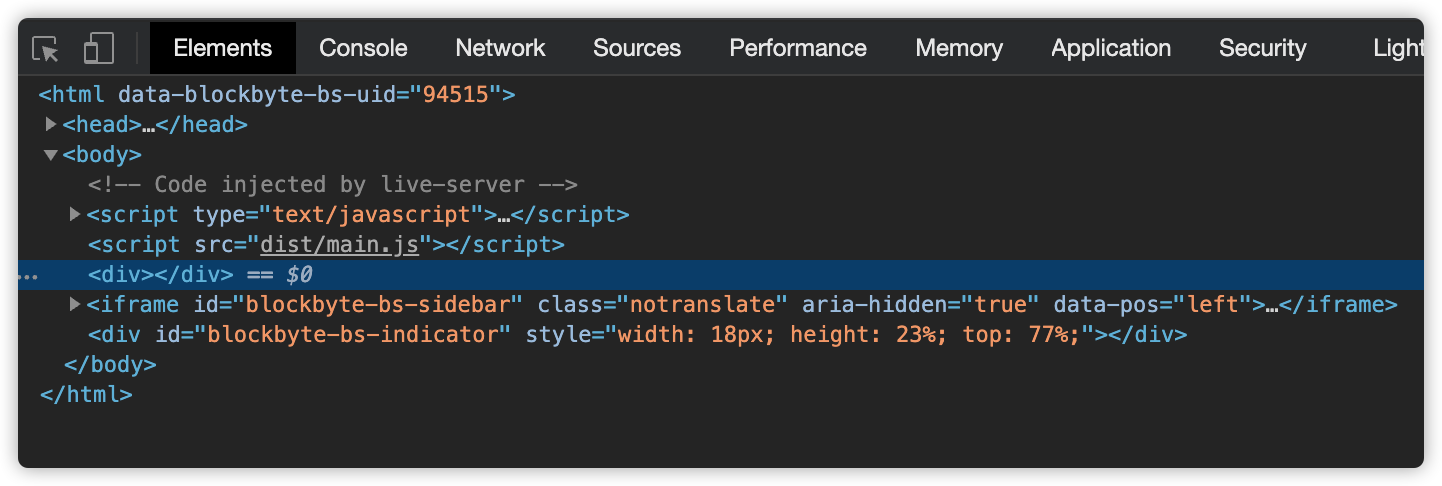The width and height of the screenshot is (1442, 486).
Task: Select the html root element line
Action: [x=277, y=95]
